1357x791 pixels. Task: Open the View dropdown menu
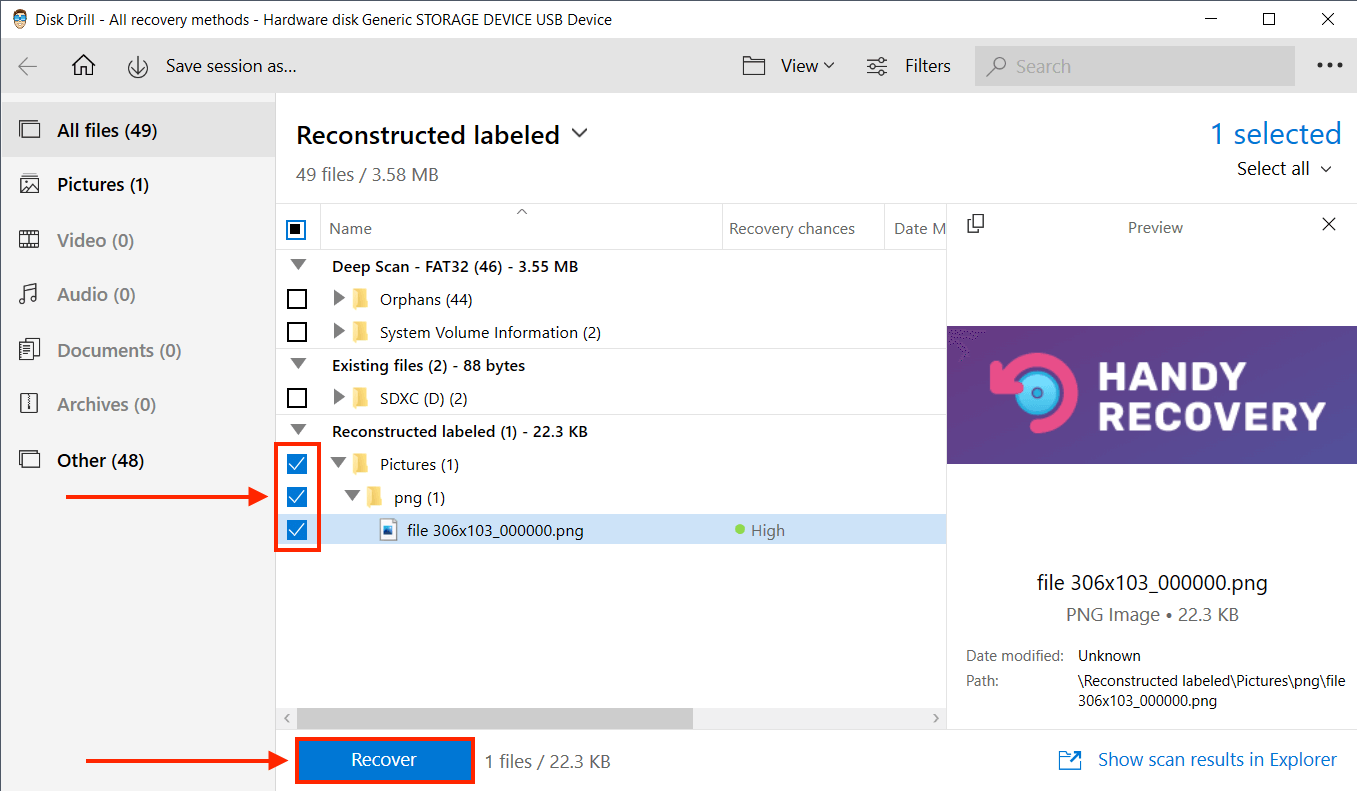(789, 66)
